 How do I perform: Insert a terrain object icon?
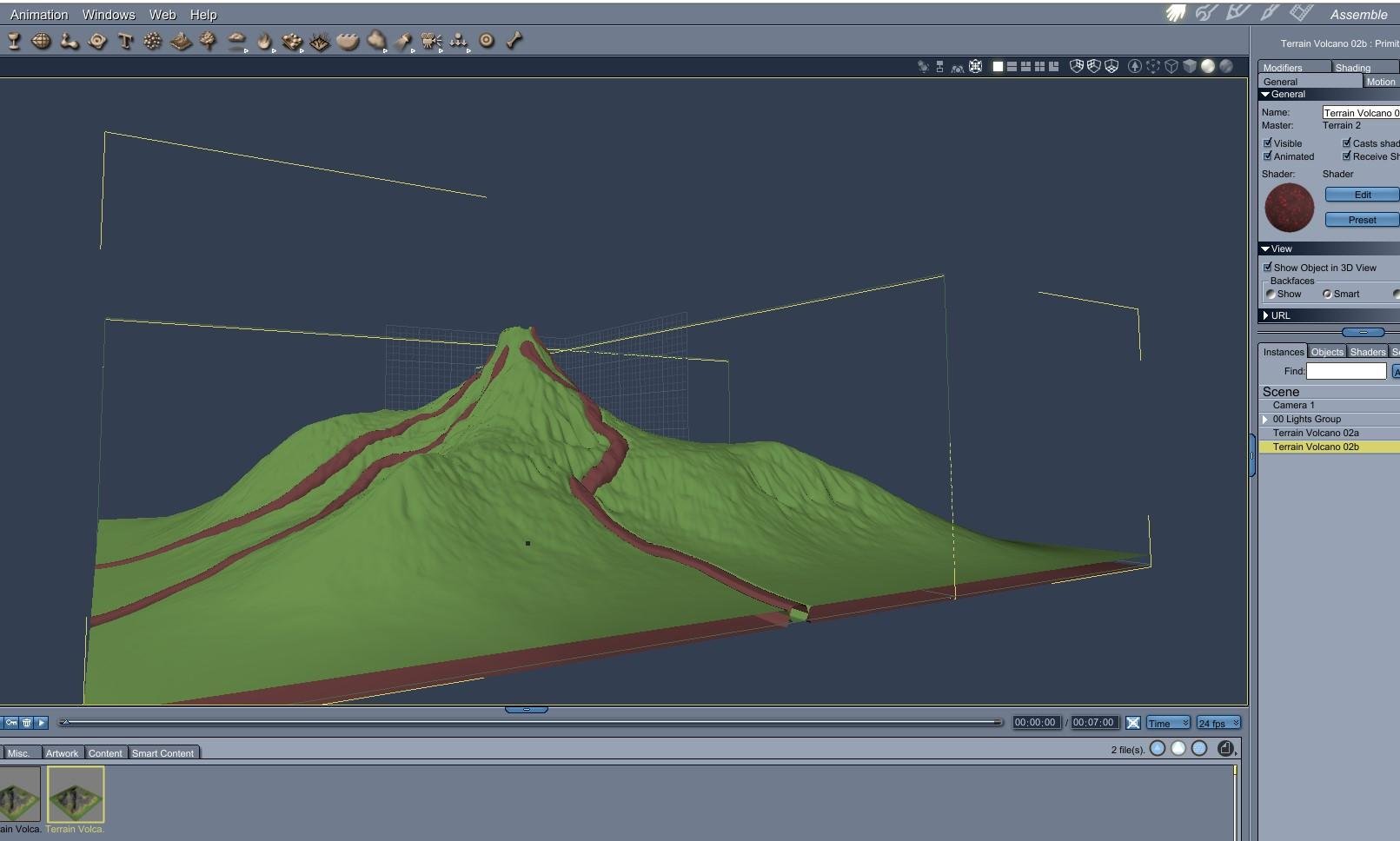[181, 41]
